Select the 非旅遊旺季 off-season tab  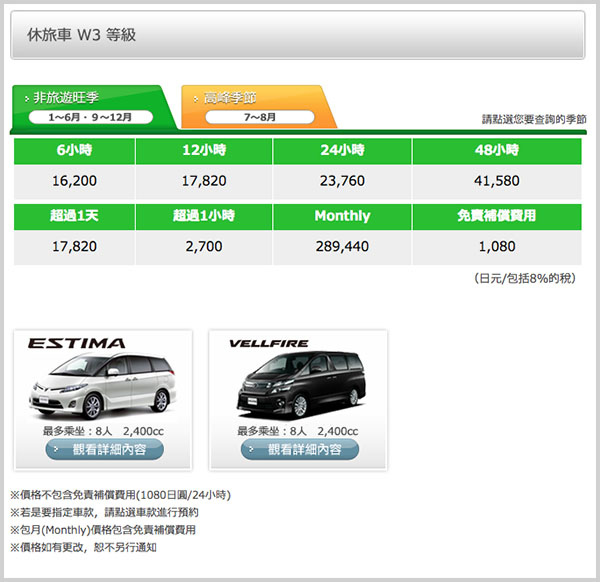(92, 107)
